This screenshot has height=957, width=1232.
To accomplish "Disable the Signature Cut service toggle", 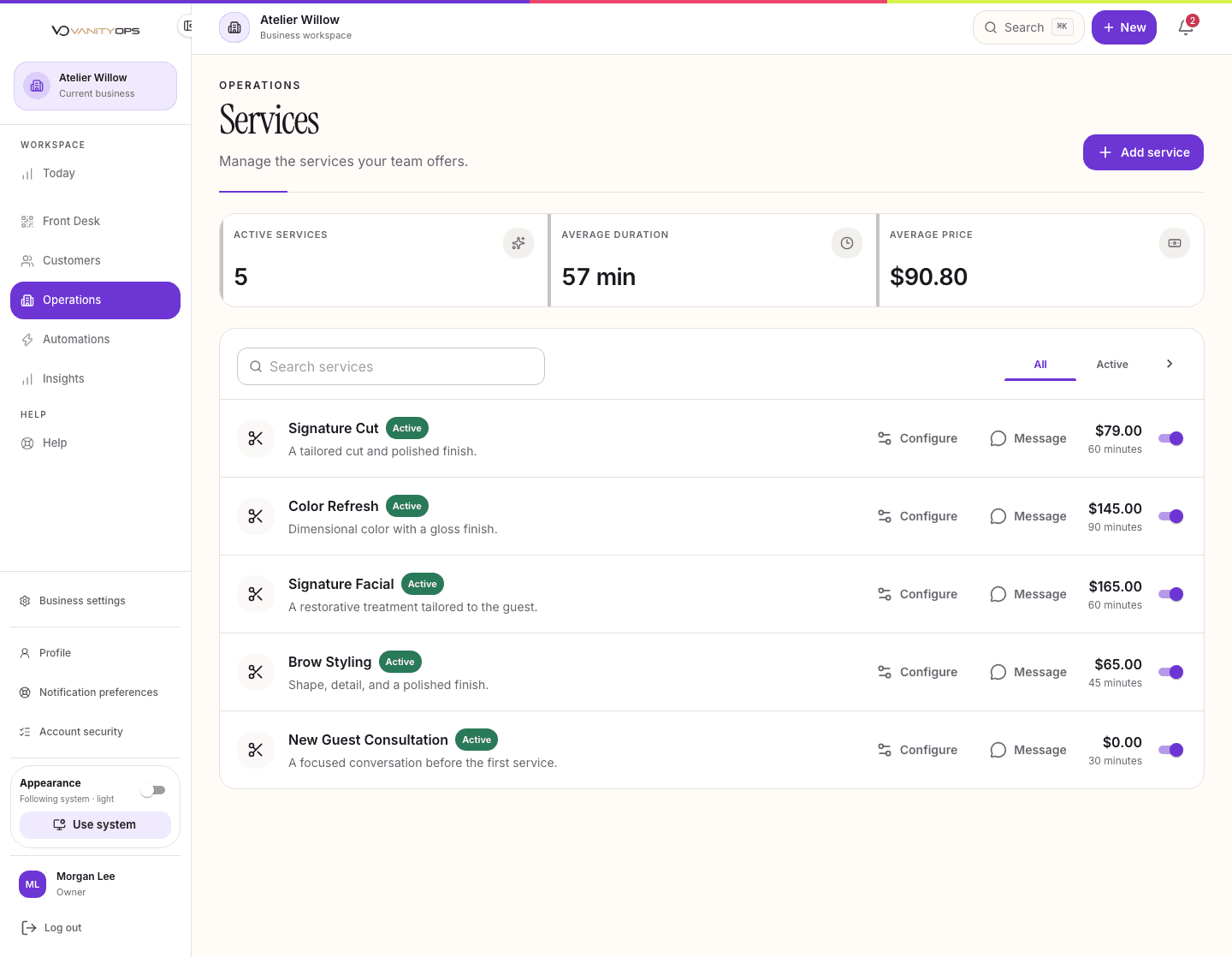I will click(1170, 438).
